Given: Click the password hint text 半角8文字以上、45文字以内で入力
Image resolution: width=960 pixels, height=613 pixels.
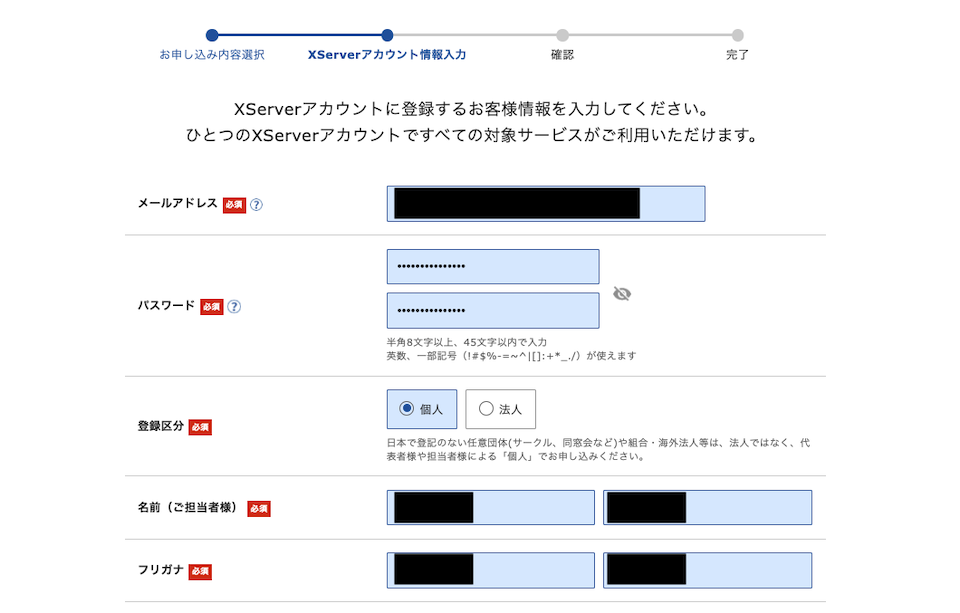Looking at the screenshot, I should click(x=467, y=342).
